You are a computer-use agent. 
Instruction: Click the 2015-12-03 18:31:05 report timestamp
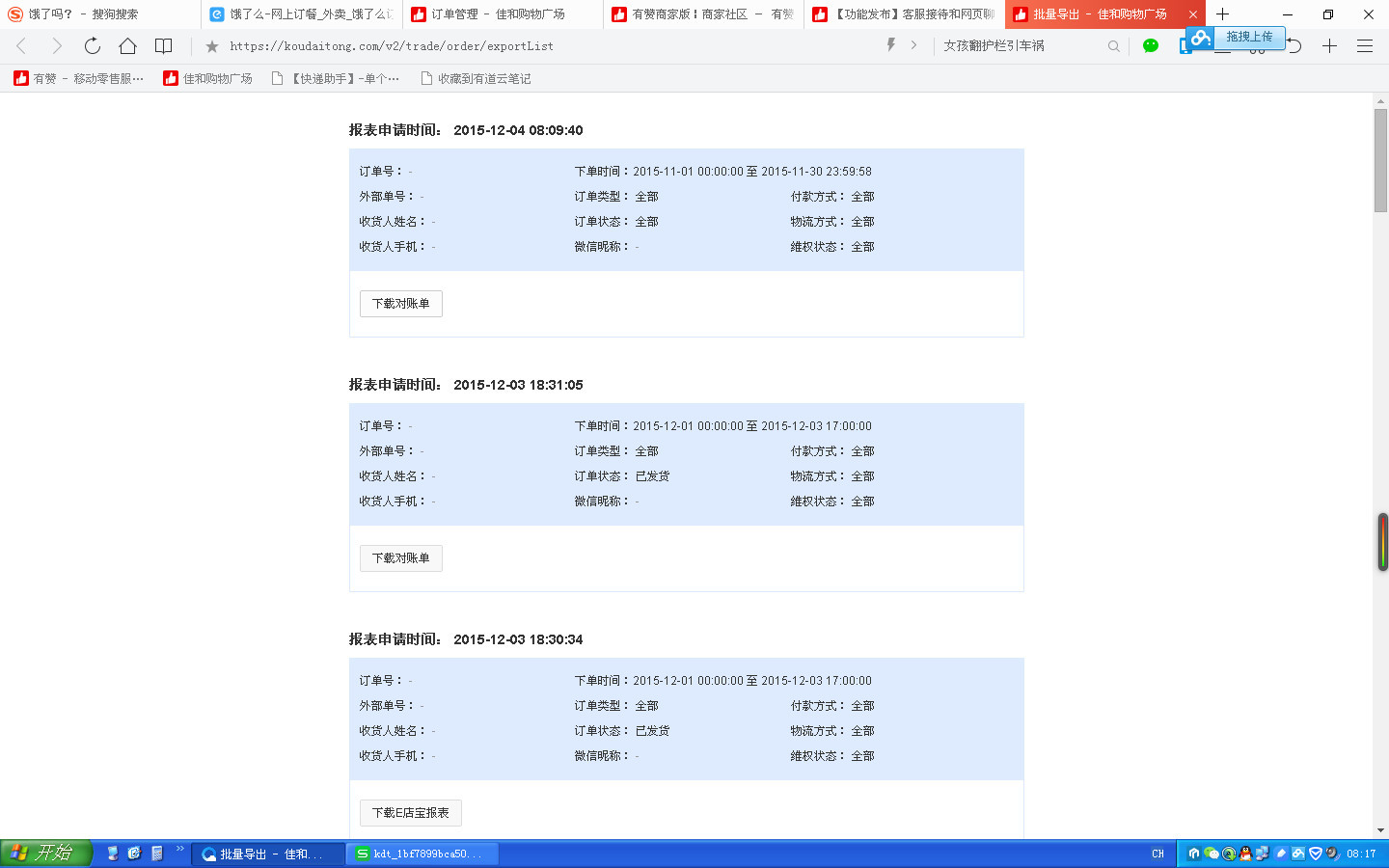[518, 385]
